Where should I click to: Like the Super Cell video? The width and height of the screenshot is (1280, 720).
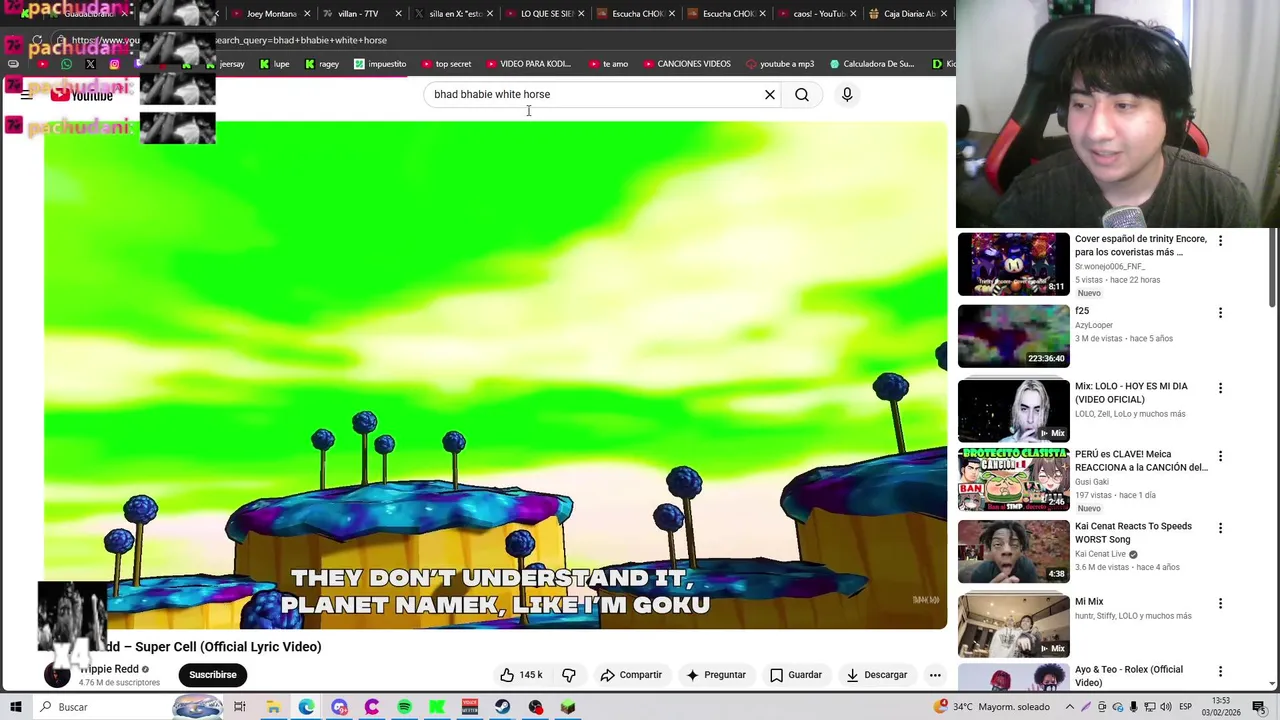521,675
